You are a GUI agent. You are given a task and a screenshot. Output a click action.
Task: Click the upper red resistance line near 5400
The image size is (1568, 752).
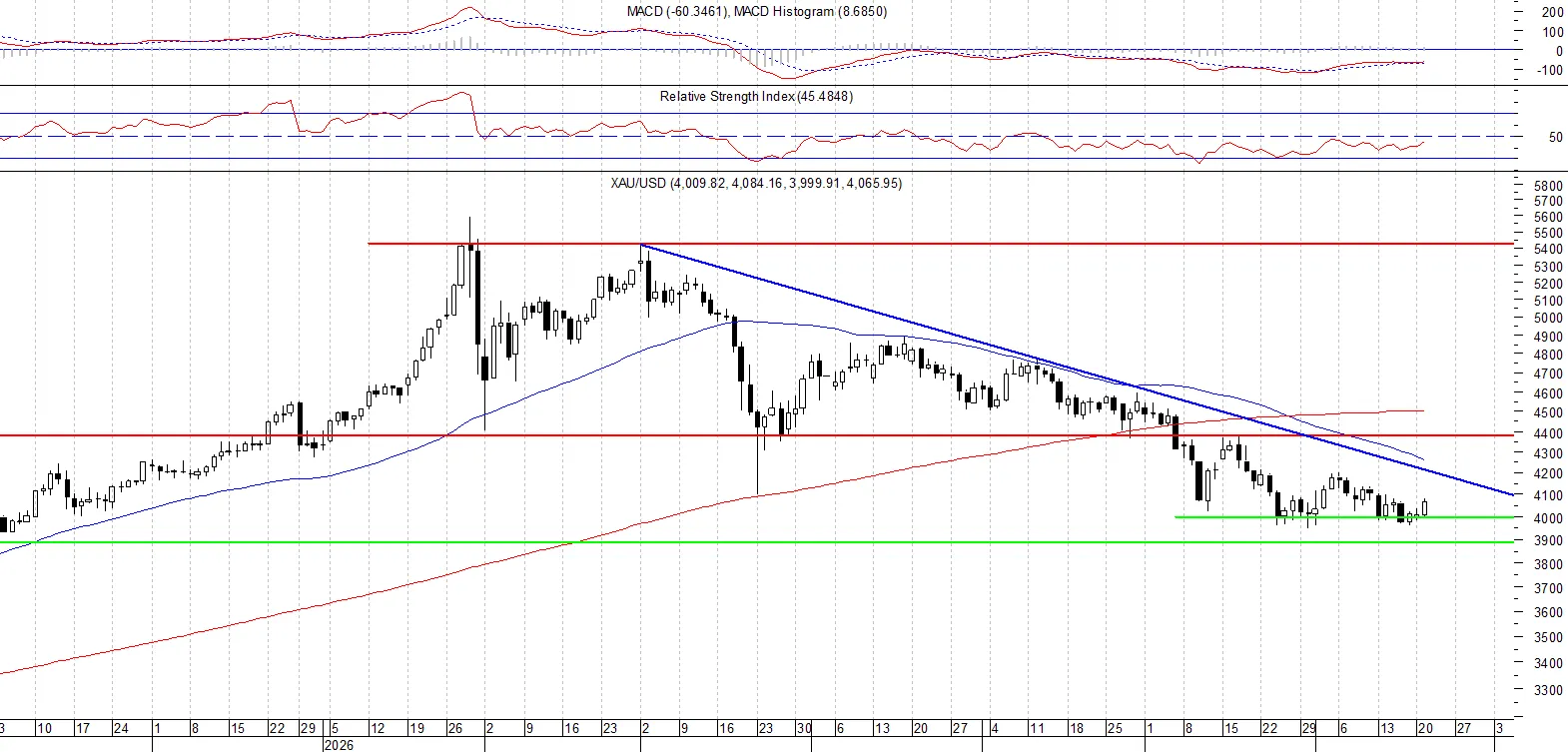click(x=940, y=243)
